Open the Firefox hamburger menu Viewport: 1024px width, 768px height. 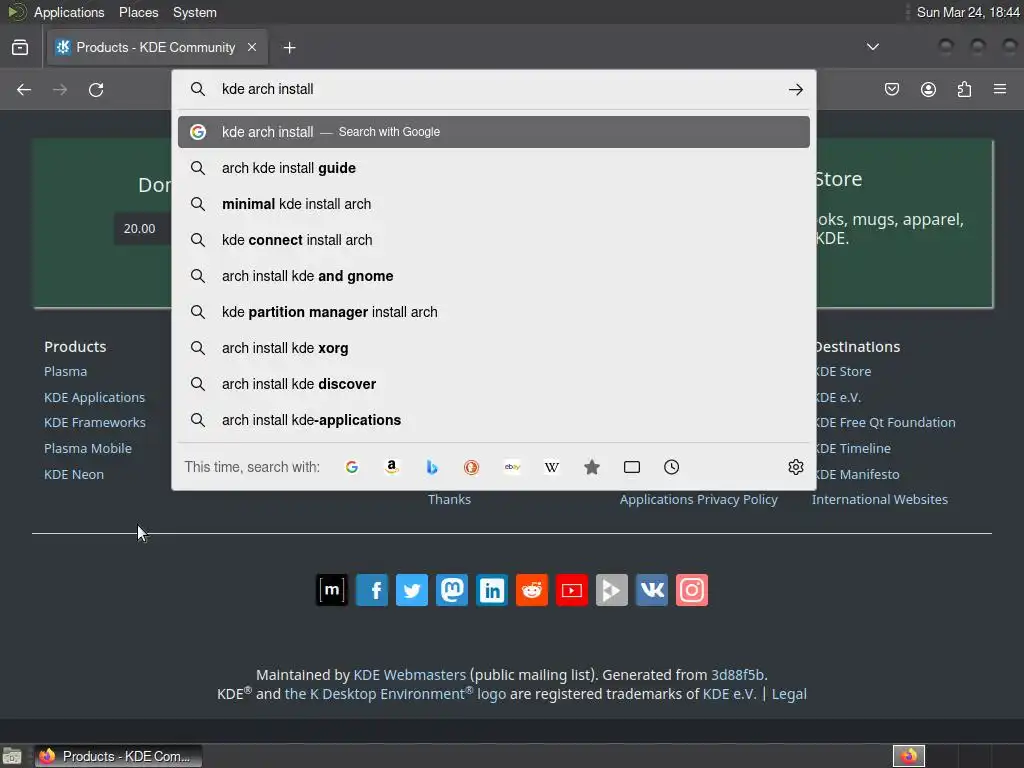[x=1000, y=89]
